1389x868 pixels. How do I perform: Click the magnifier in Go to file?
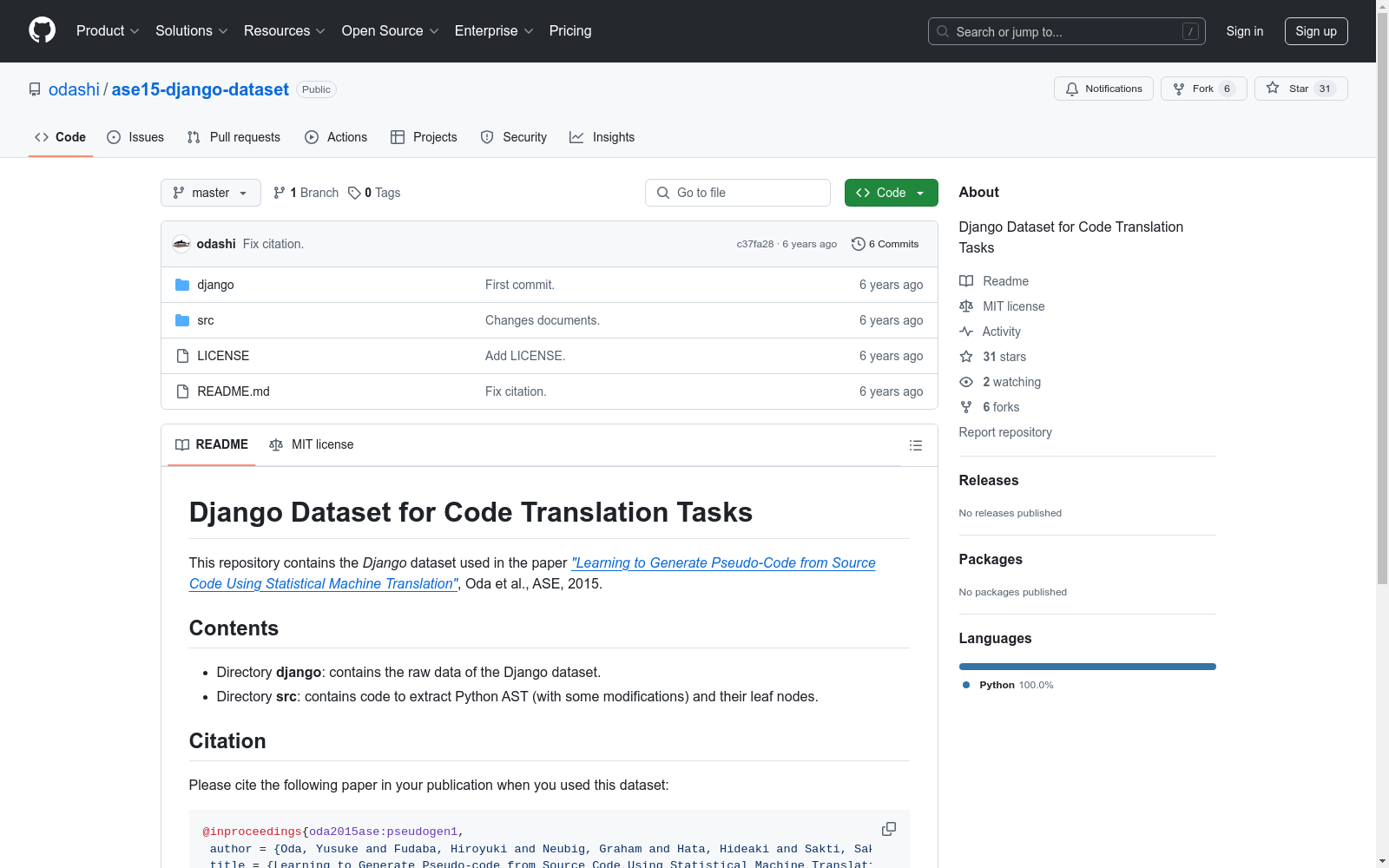click(663, 193)
